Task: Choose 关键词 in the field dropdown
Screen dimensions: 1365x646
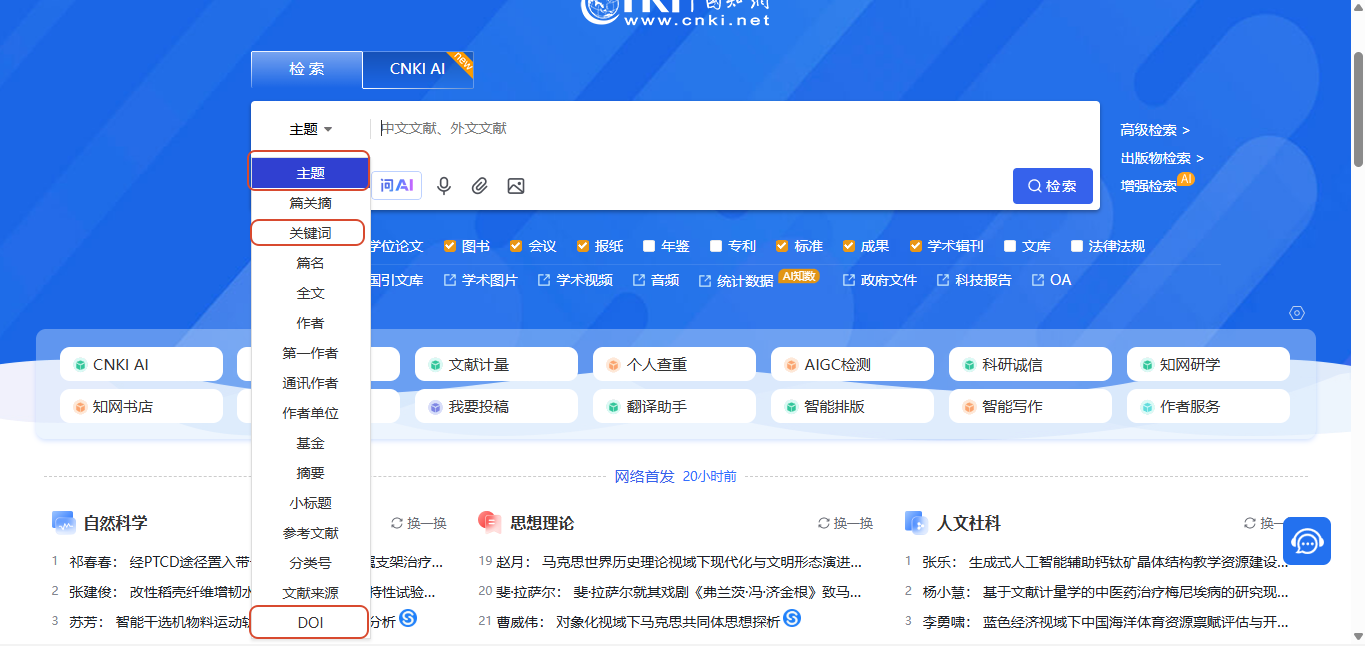Action: click(x=311, y=233)
